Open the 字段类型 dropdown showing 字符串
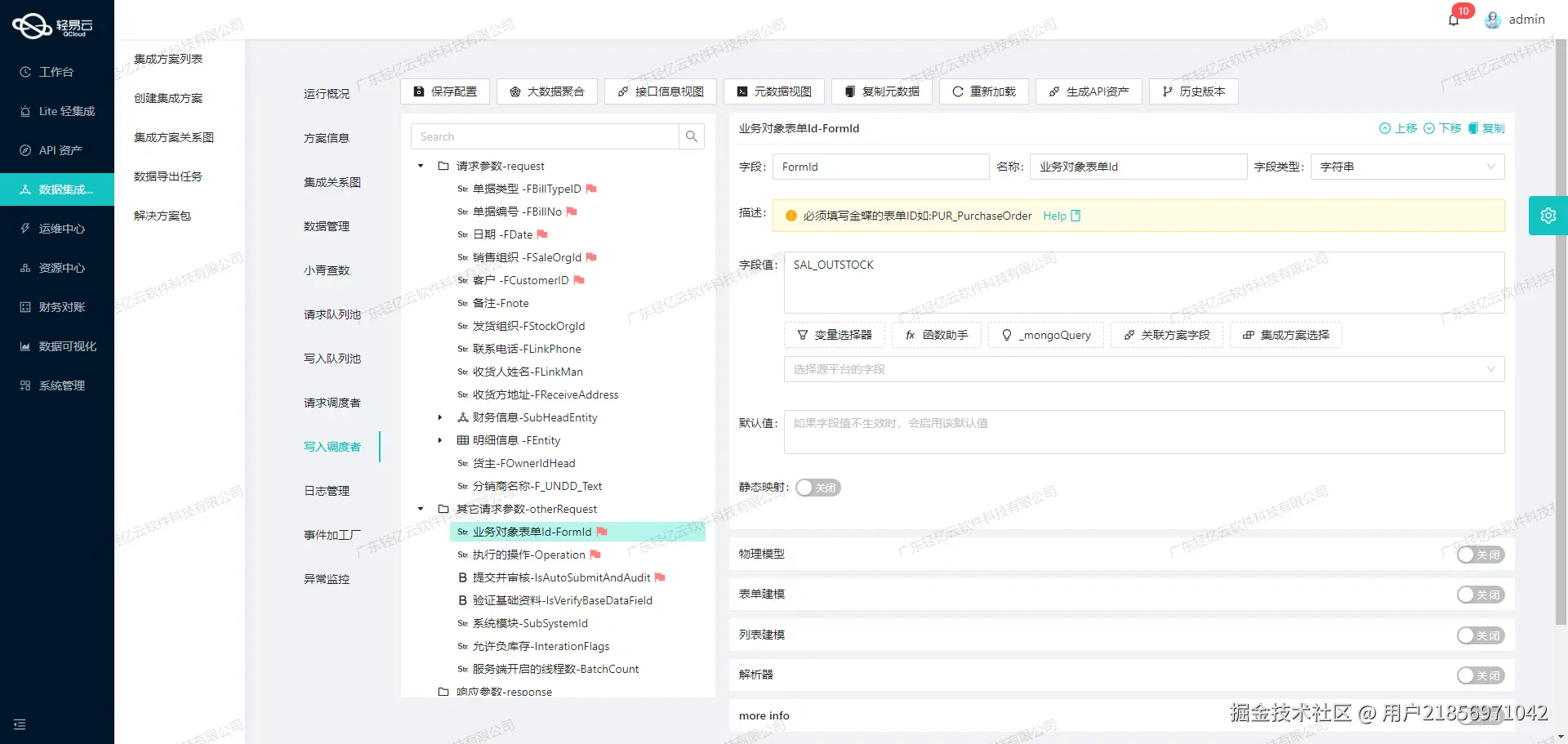 (1406, 167)
